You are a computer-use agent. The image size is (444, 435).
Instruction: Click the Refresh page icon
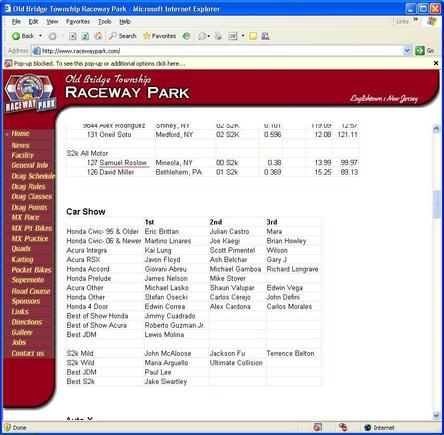click(85, 36)
